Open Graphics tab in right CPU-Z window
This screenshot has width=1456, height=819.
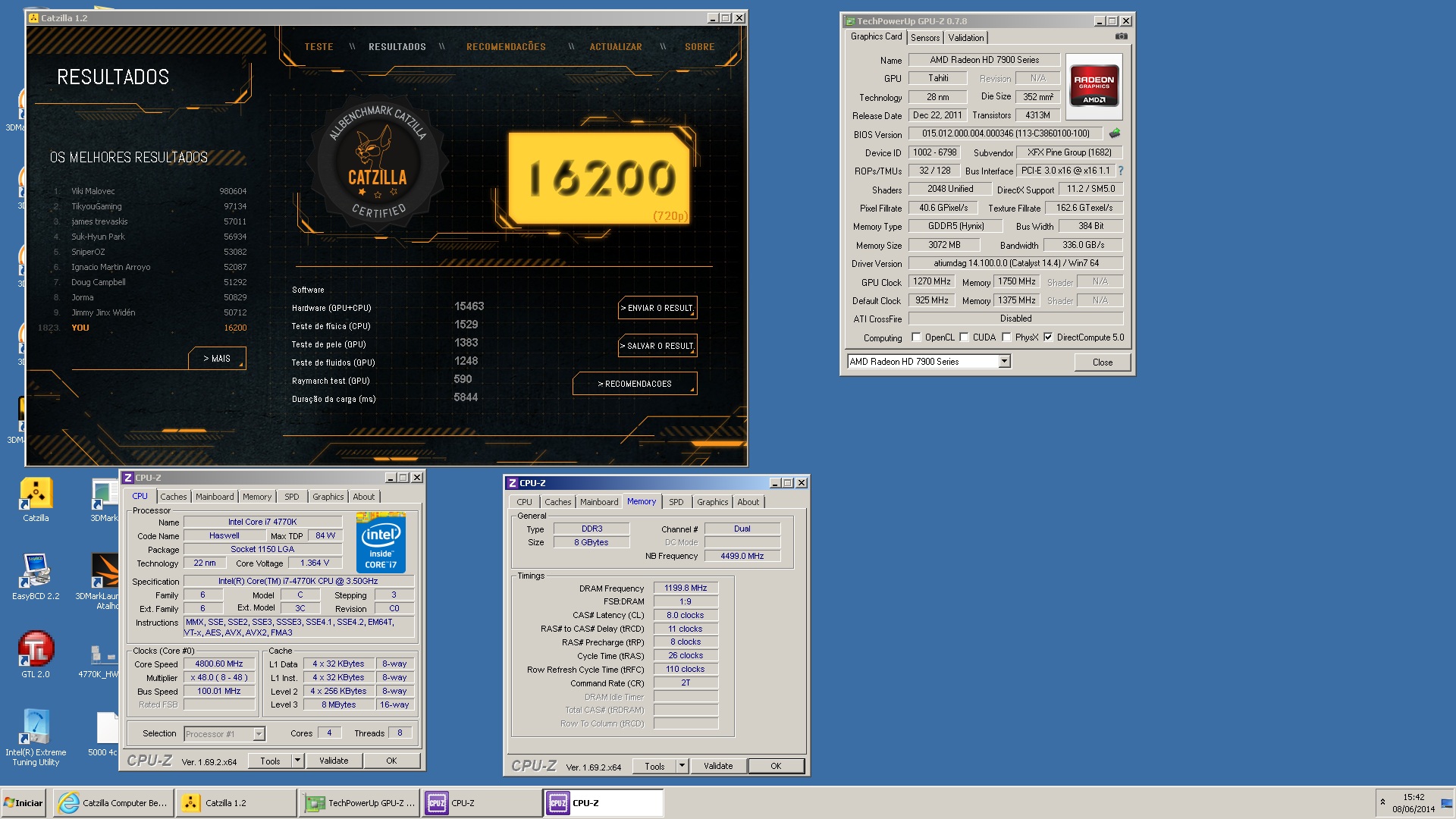pos(712,502)
